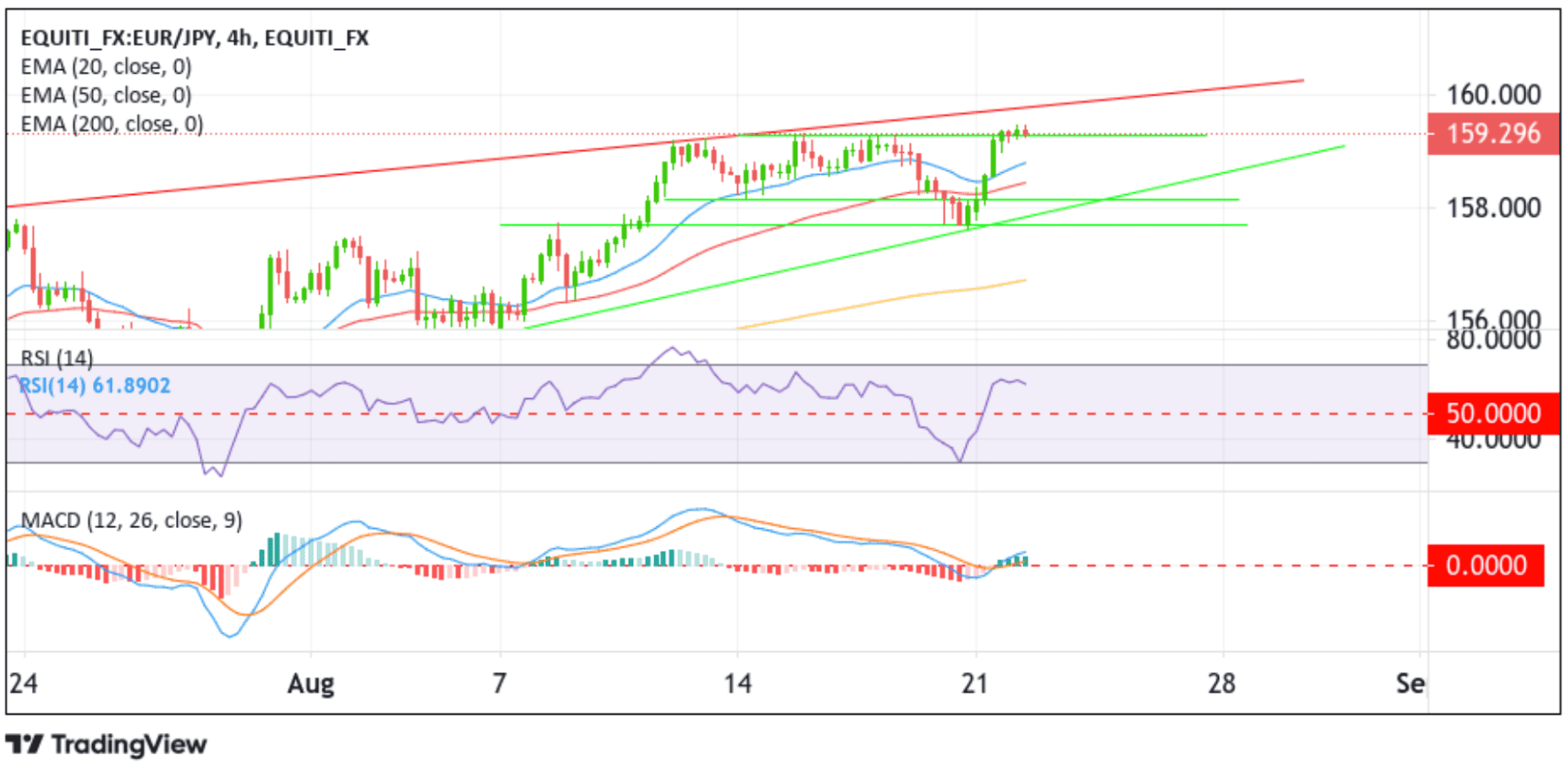Click the red 50.0000 RSI level label
This screenshot has width=1568, height=774.
[1493, 413]
